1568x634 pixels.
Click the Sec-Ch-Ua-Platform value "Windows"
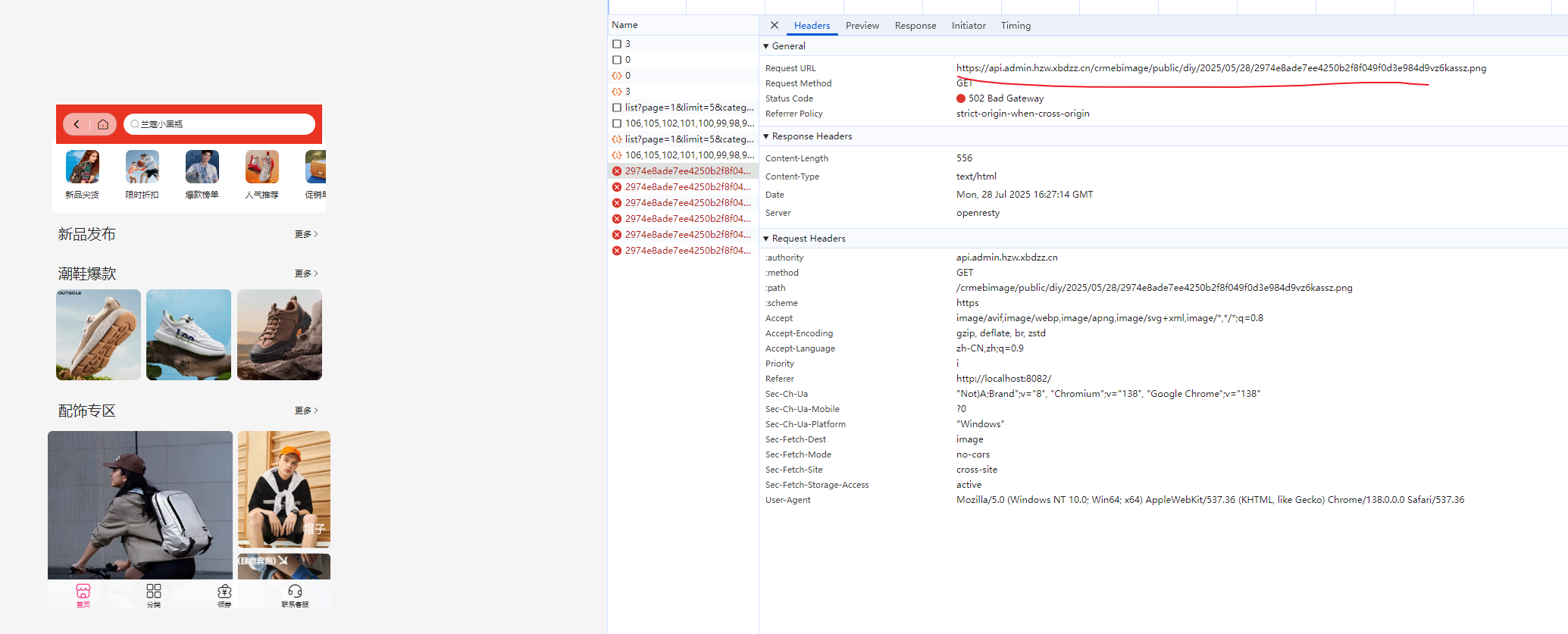tap(980, 424)
